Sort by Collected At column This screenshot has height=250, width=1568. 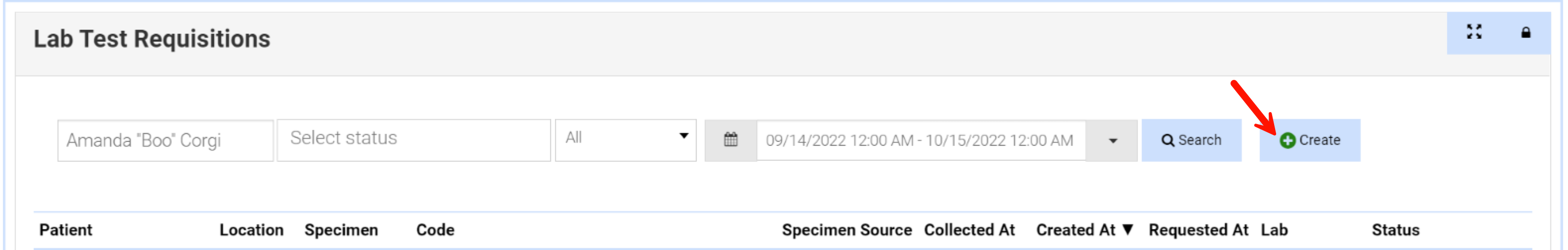[x=969, y=230]
